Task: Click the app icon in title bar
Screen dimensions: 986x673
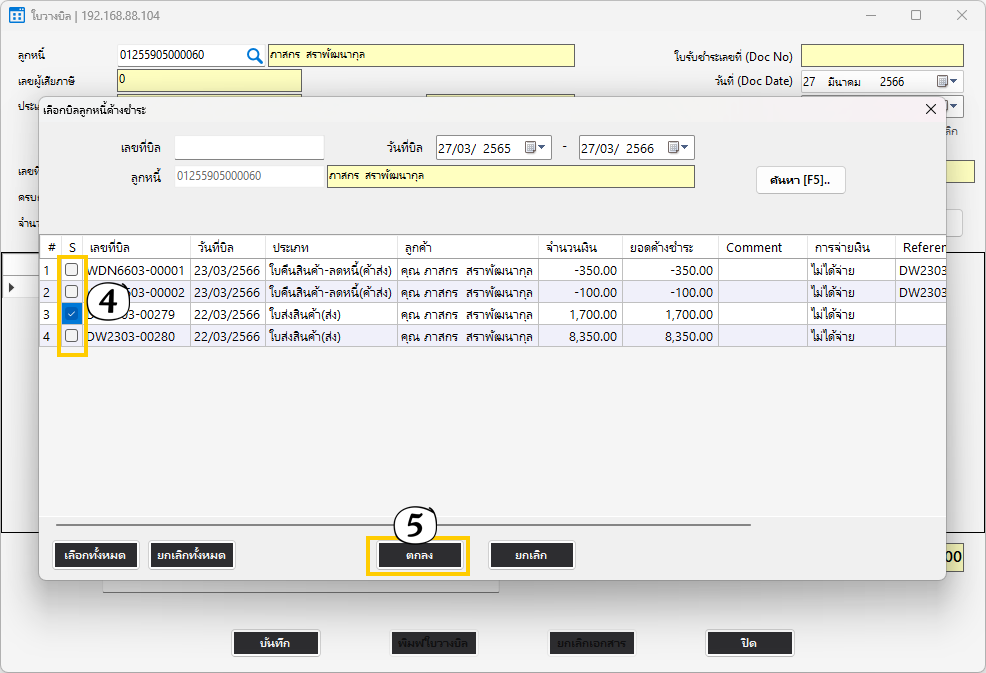Action: [16, 16]
